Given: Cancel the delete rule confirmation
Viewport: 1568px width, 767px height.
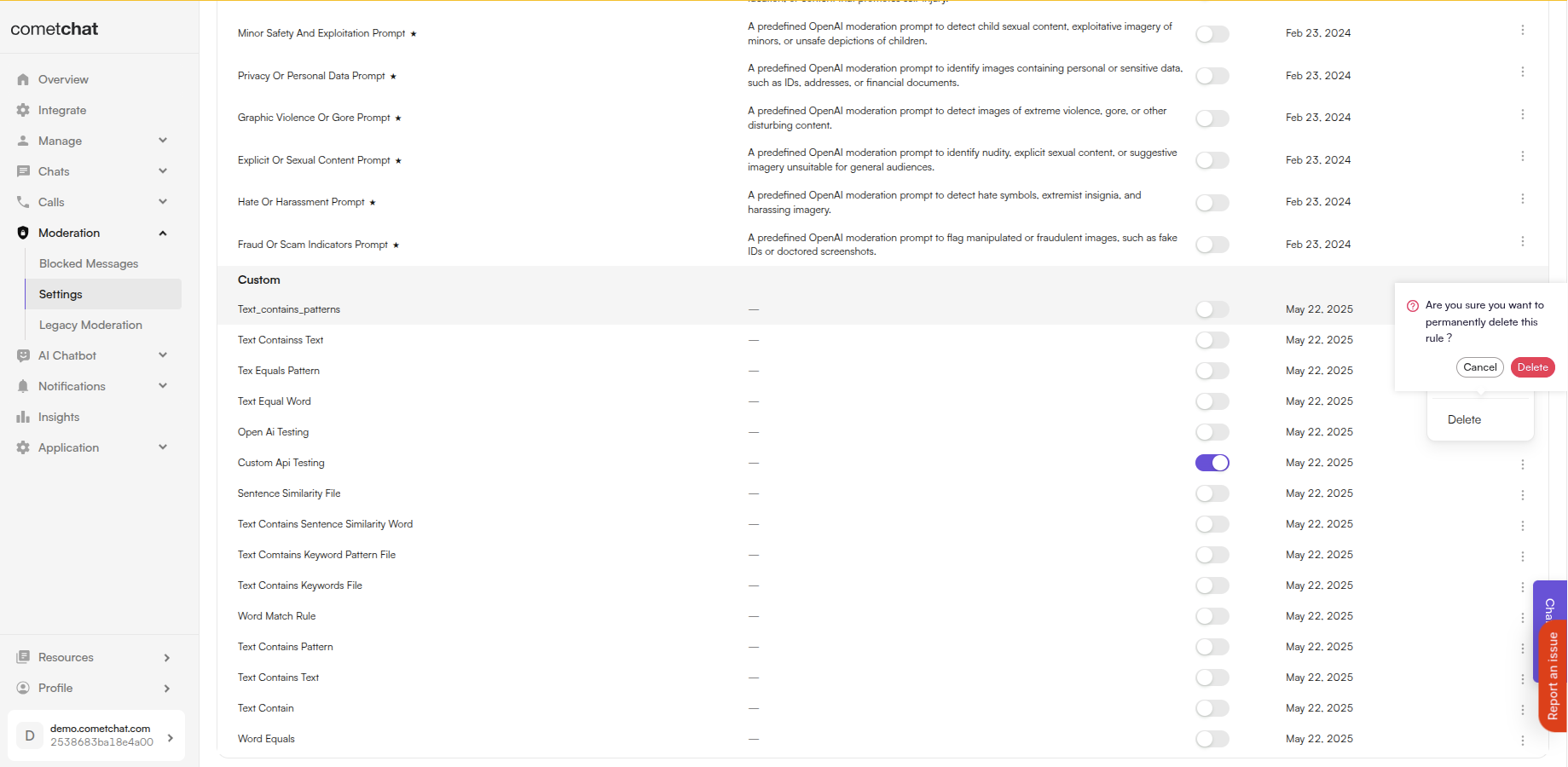Looking at the screenshot, I should click(1479, 367).
